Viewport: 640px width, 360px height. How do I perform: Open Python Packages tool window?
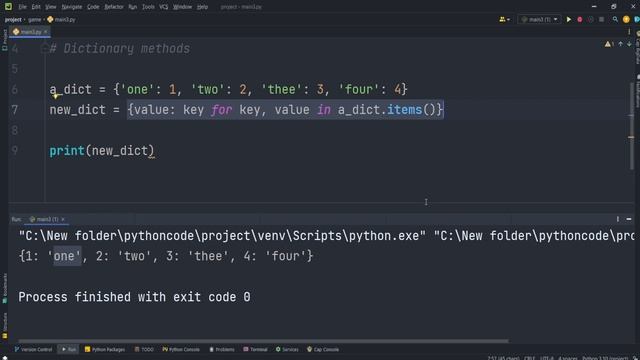(x=105, y=349)
